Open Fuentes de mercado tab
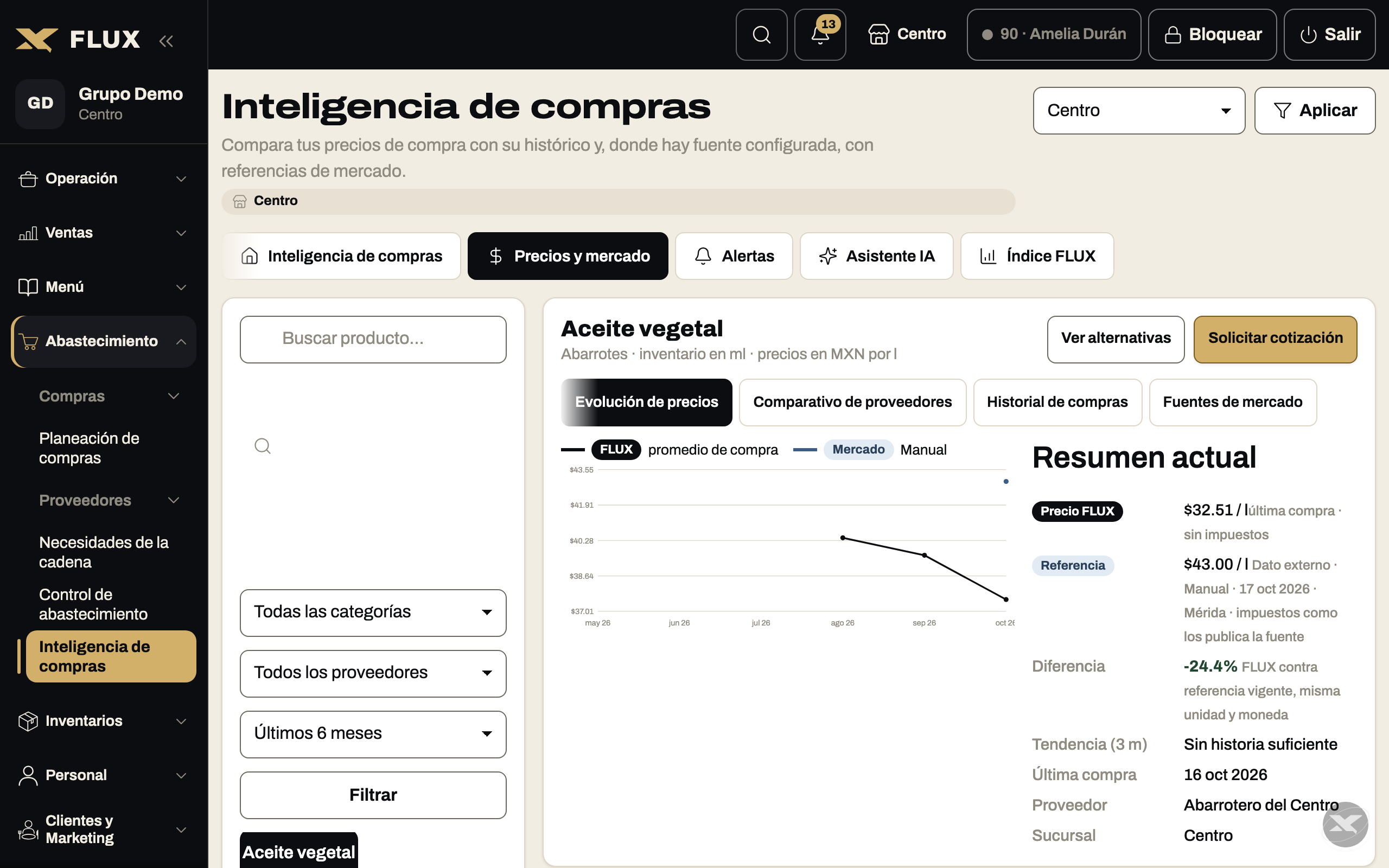1389x868 pixels. [1232, 403]
